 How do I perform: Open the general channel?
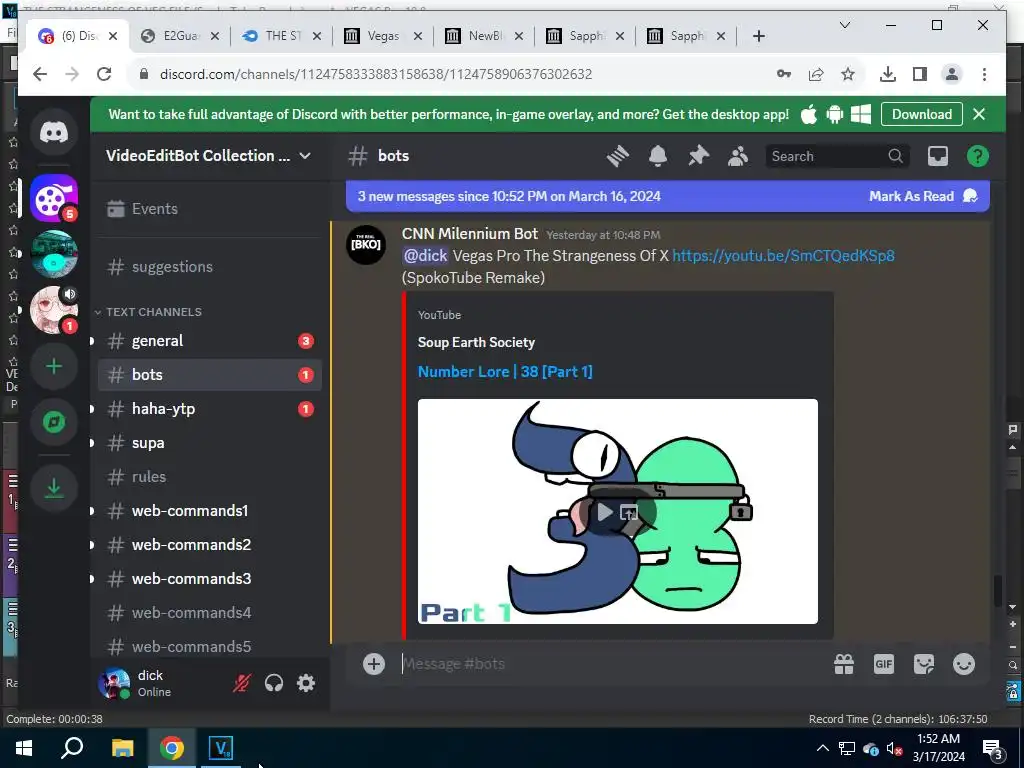click(210, 341)
